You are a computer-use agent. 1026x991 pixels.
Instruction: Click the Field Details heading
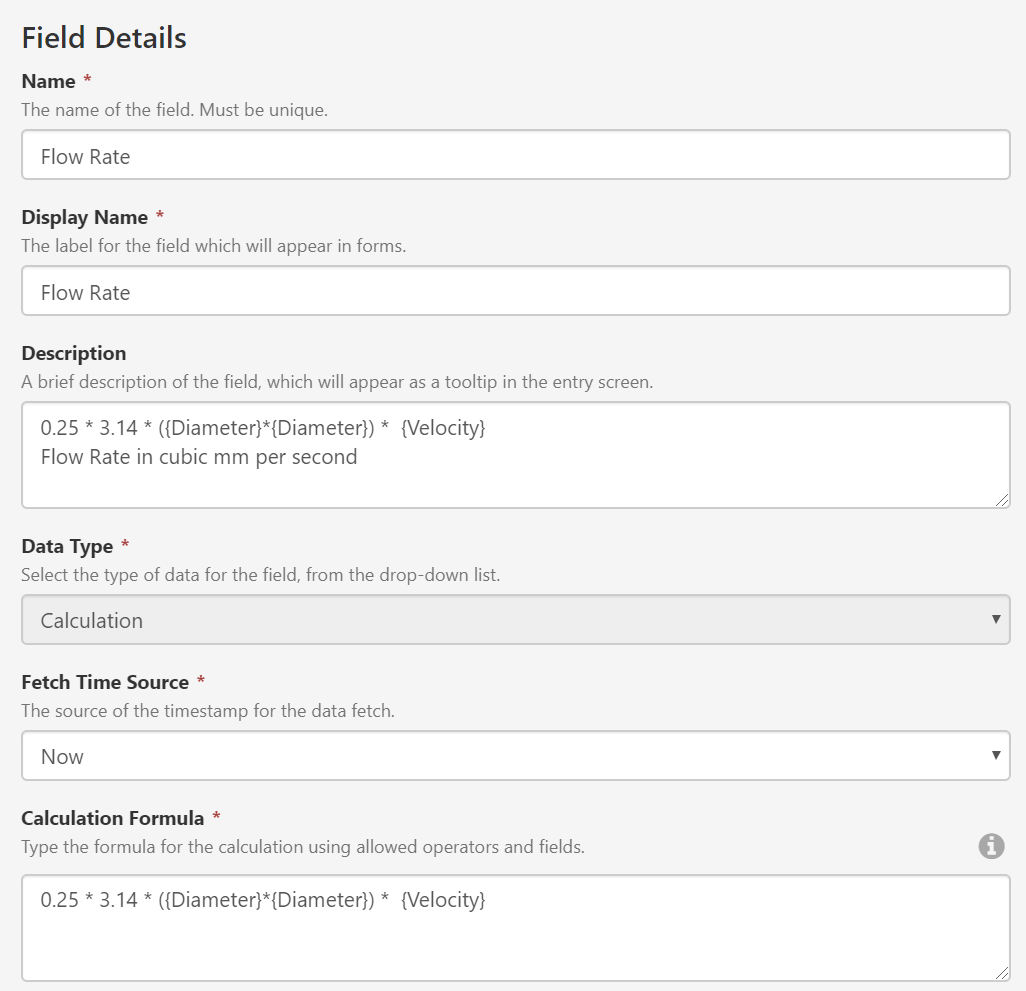[x=104, y=38]
